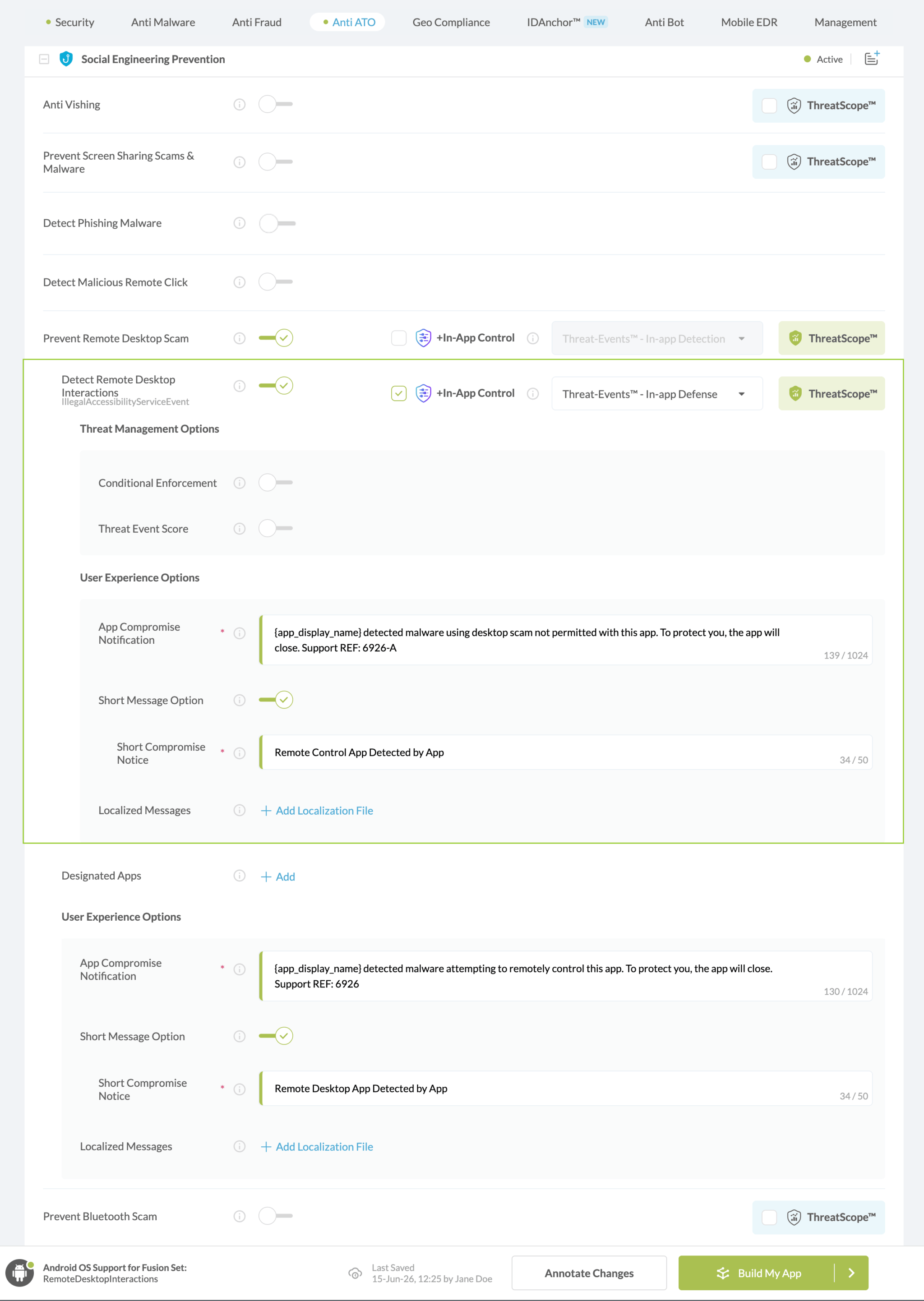
Task: Add a Designated App
Action: pyautogui.click(x=277, y=877)
